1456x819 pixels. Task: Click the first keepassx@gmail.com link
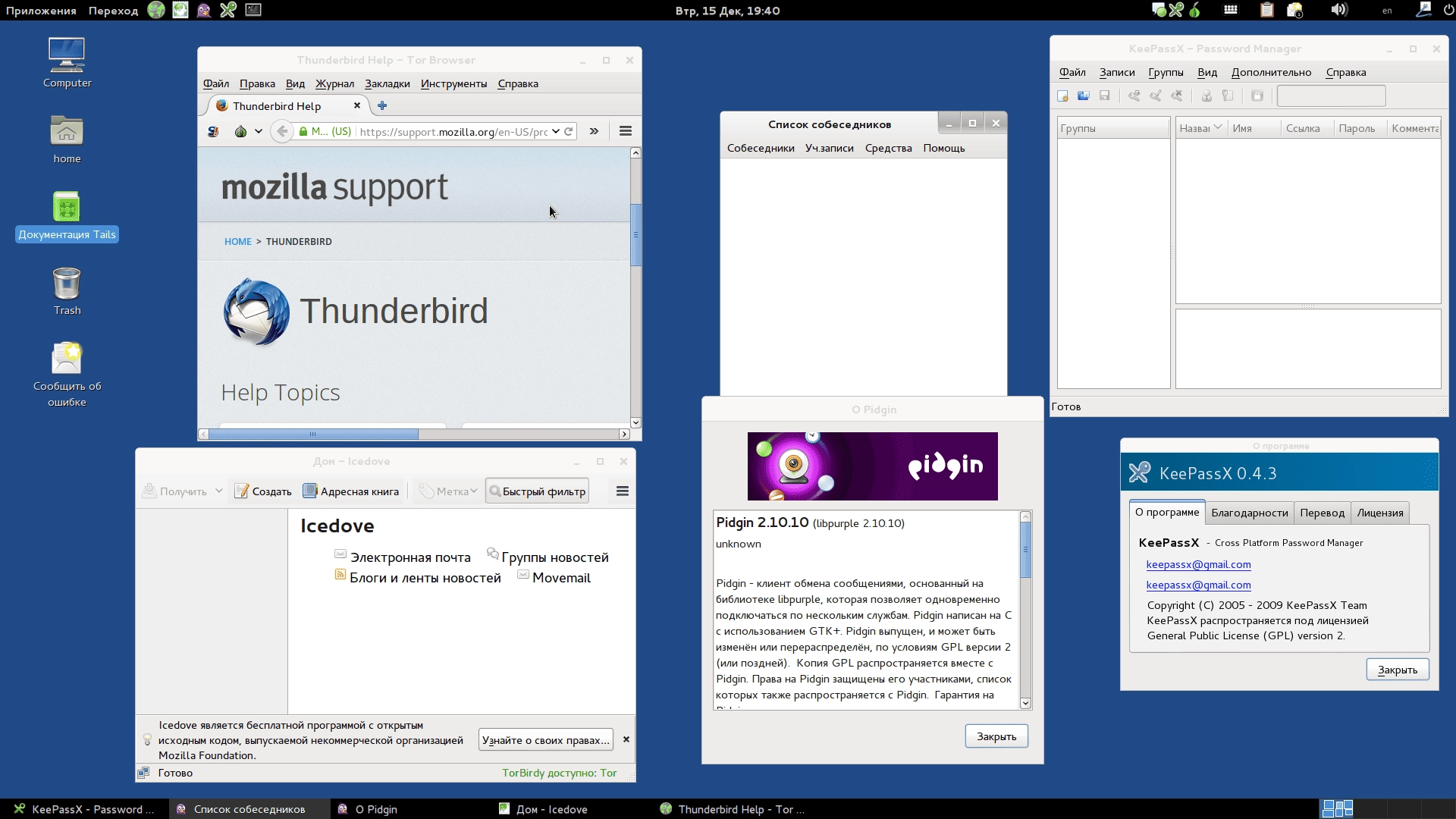click(1198, 565)
